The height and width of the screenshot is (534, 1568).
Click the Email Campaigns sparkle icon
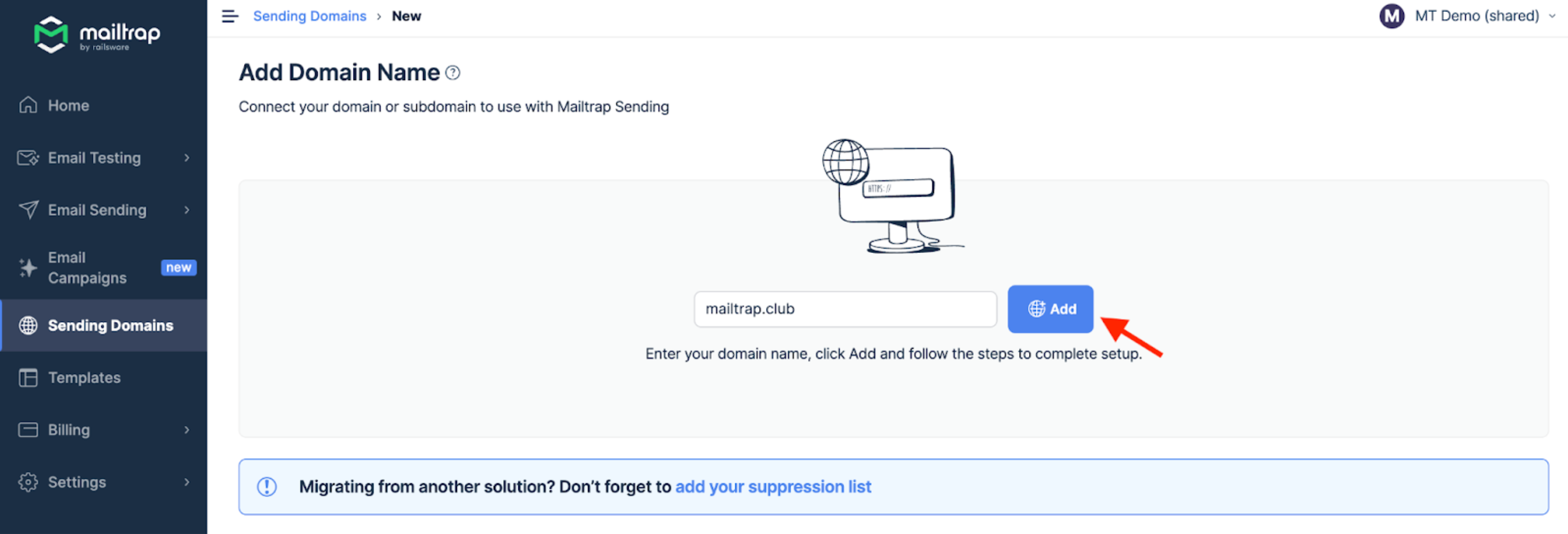(28, 268)
